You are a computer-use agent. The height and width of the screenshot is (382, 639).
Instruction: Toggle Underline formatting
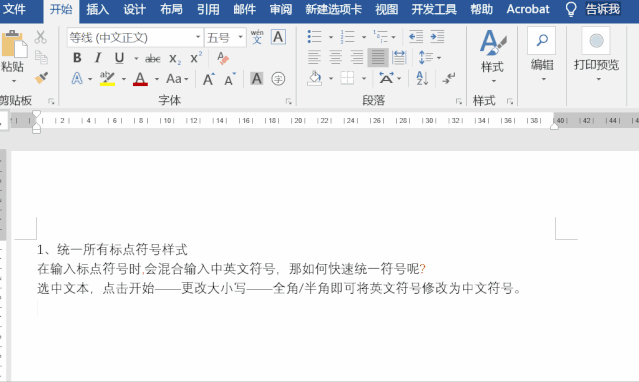tap(119, 58)
